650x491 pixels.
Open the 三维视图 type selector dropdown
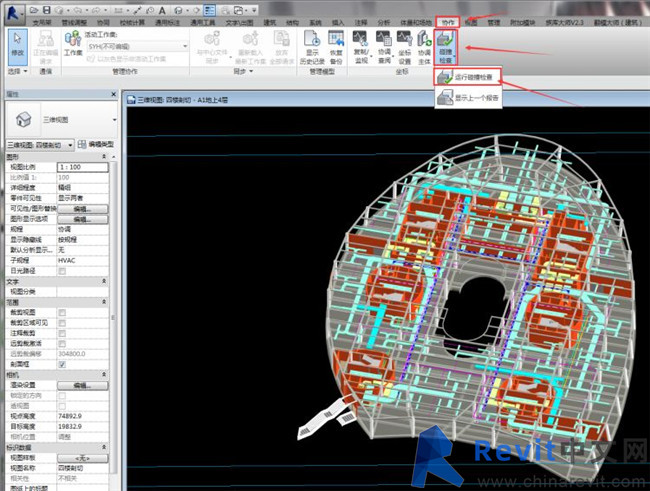pos(114,120)
